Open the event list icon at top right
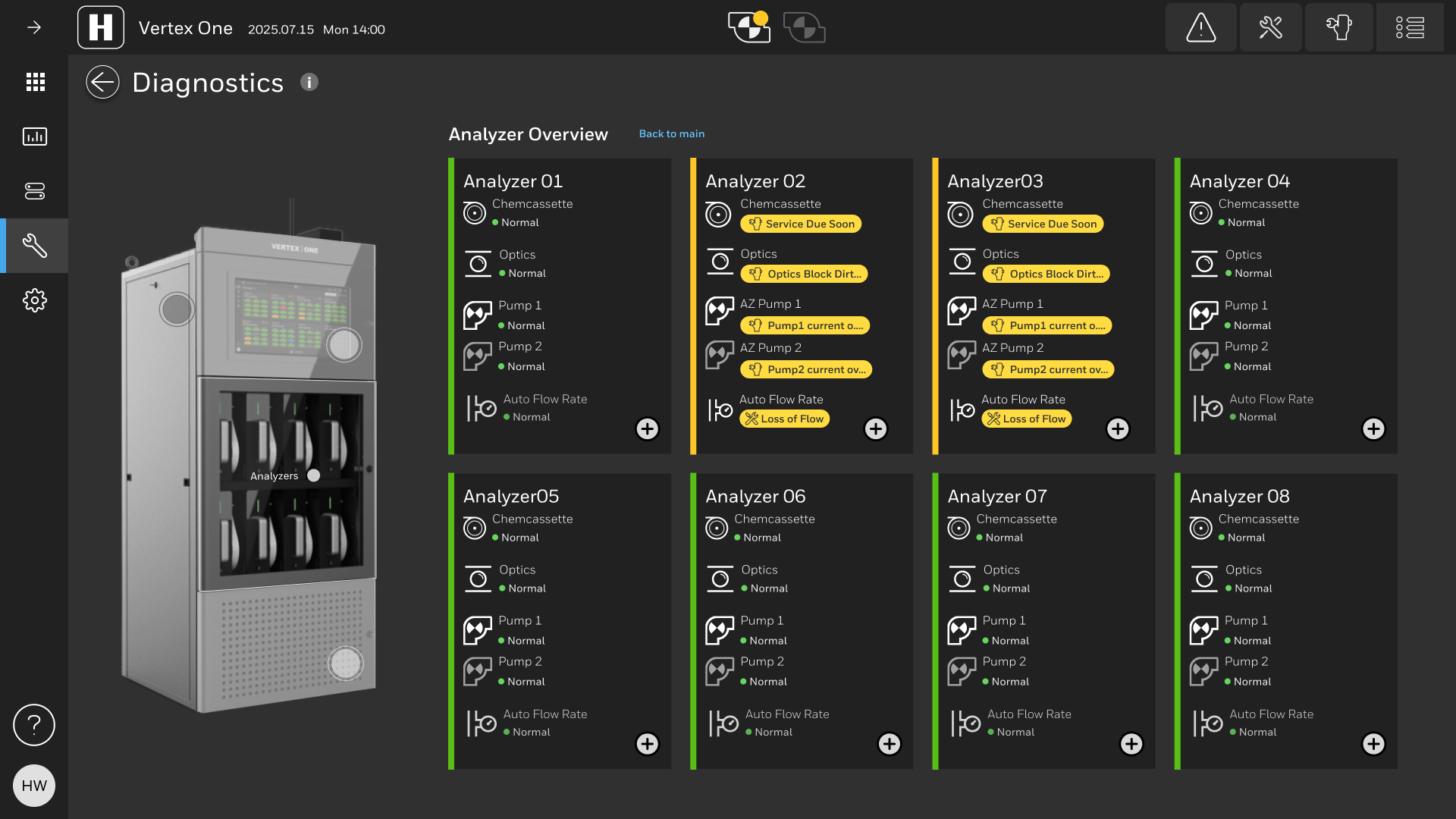 tap(1410, 28)
